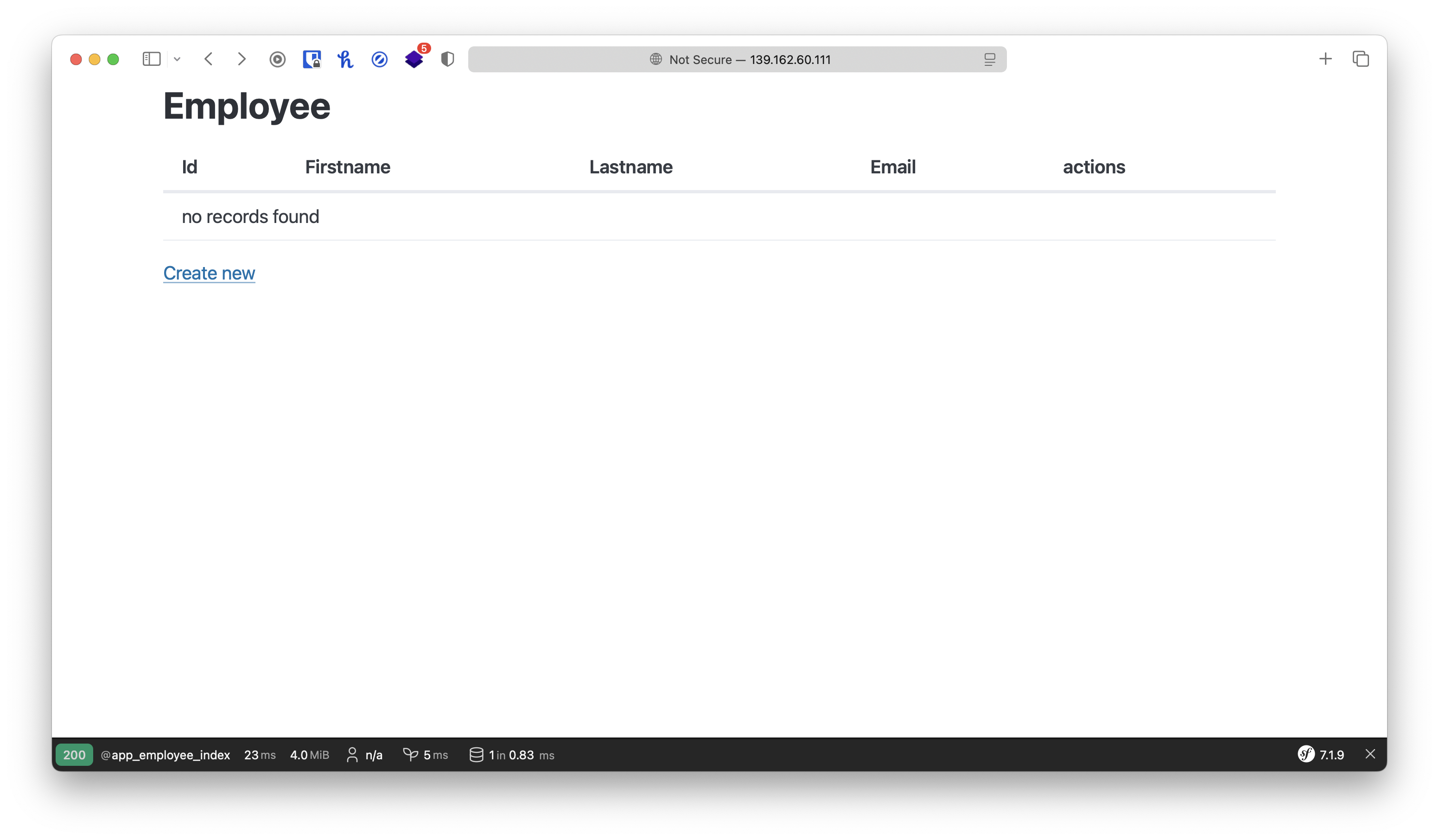Click the layered shapes icon in toolbar
The width and height of the screenshot is (1439, 840).
pyautogui.click(x=413, y=59)
